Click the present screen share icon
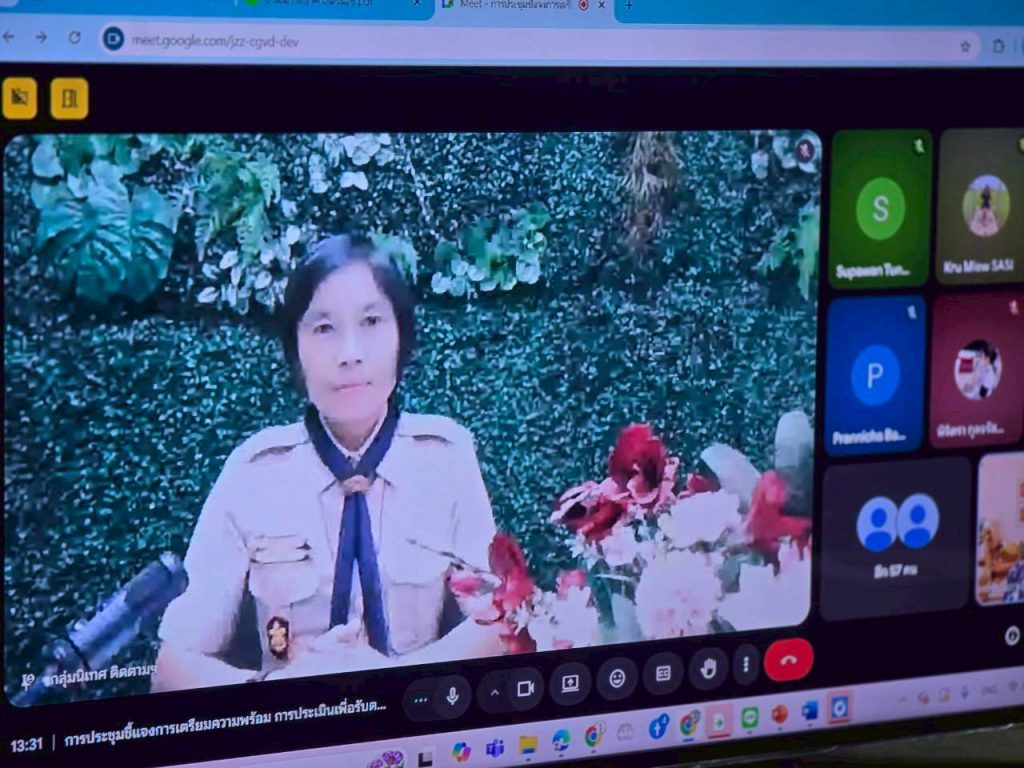 tap(570, 683)
